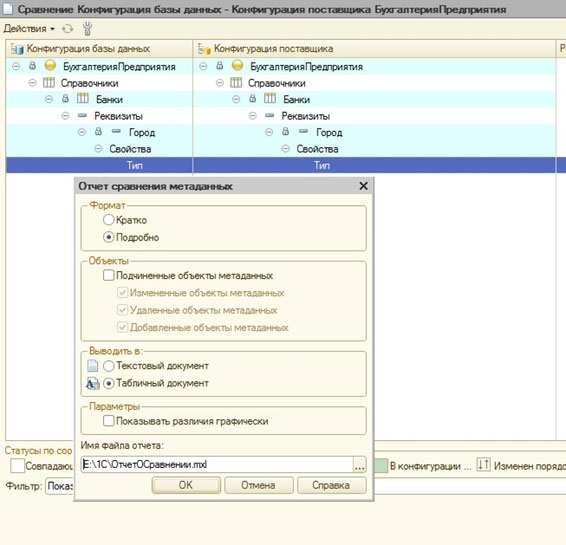566x545 pixels.
Task: Collapse БухгалтерияПредприятия node in supplier column
Action: [203, 66]
